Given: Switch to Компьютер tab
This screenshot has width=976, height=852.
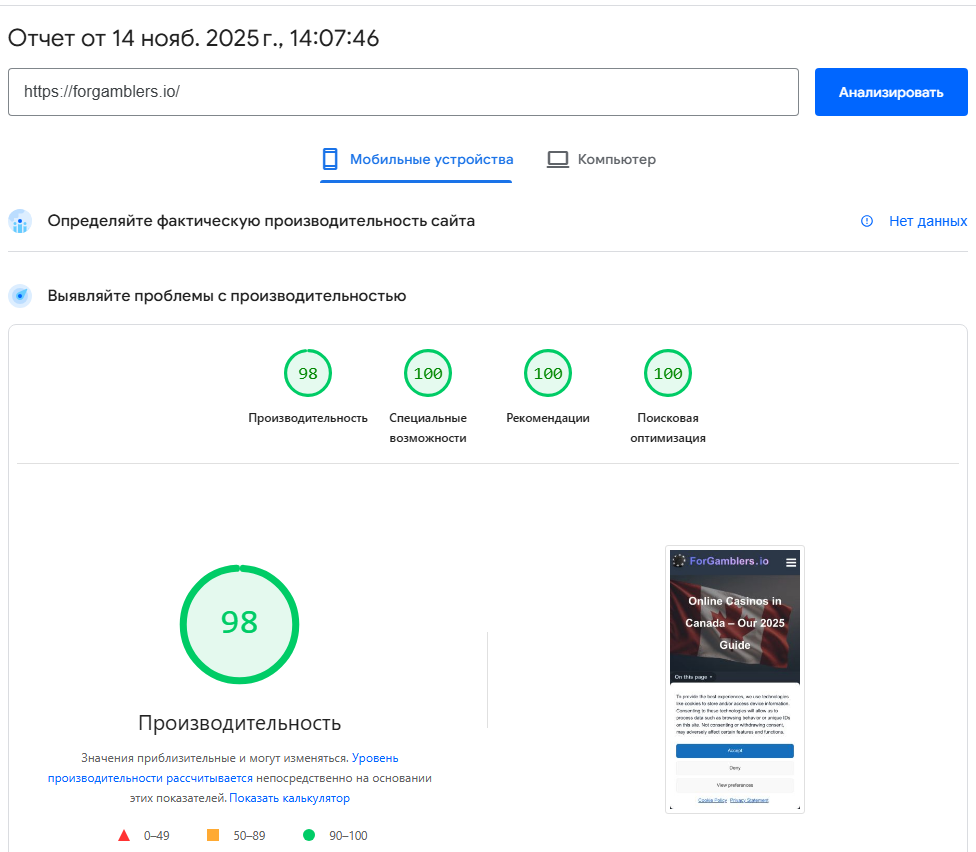Looking at the screenshot, I should [601, 160].
